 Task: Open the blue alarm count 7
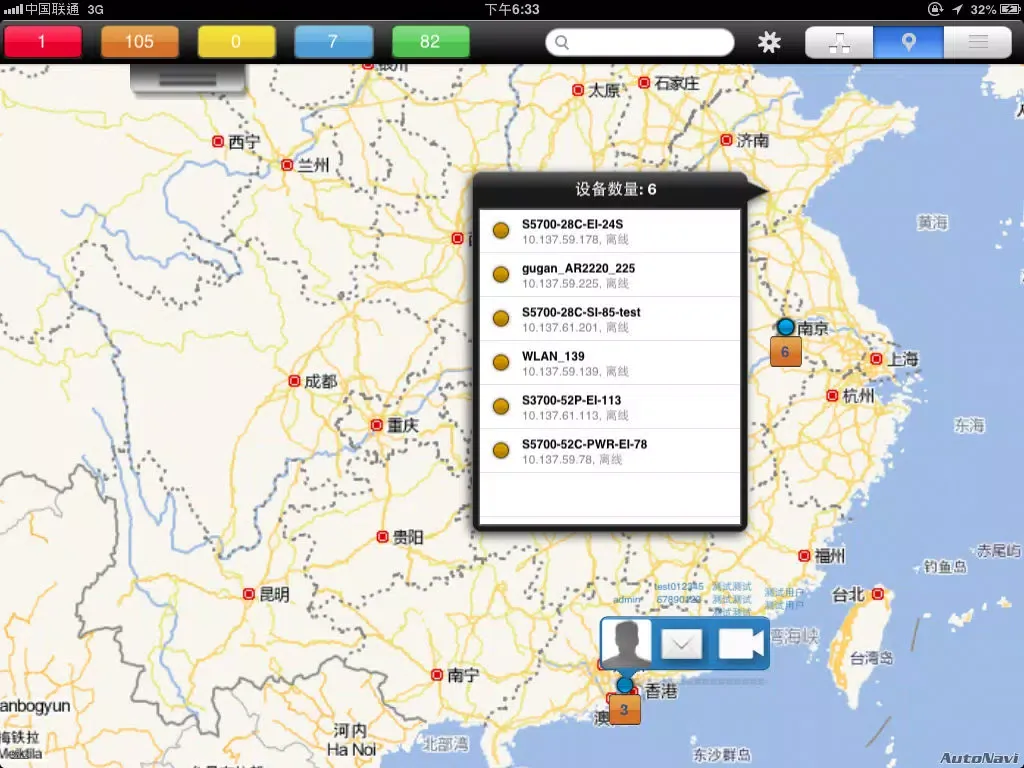coord(334,42)
